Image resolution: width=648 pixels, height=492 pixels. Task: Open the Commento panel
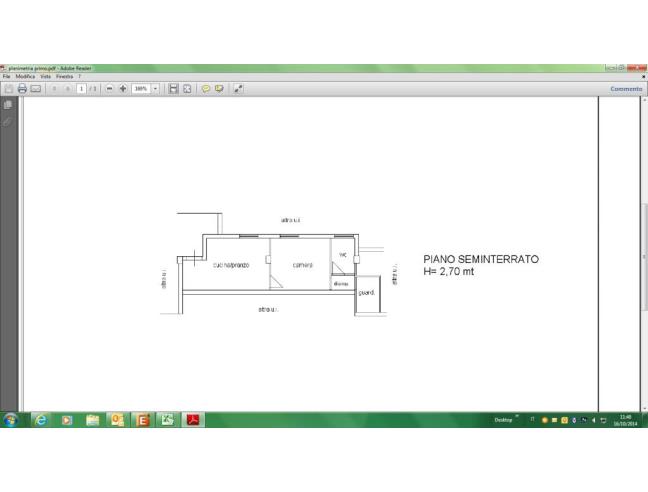coord(626,88)
